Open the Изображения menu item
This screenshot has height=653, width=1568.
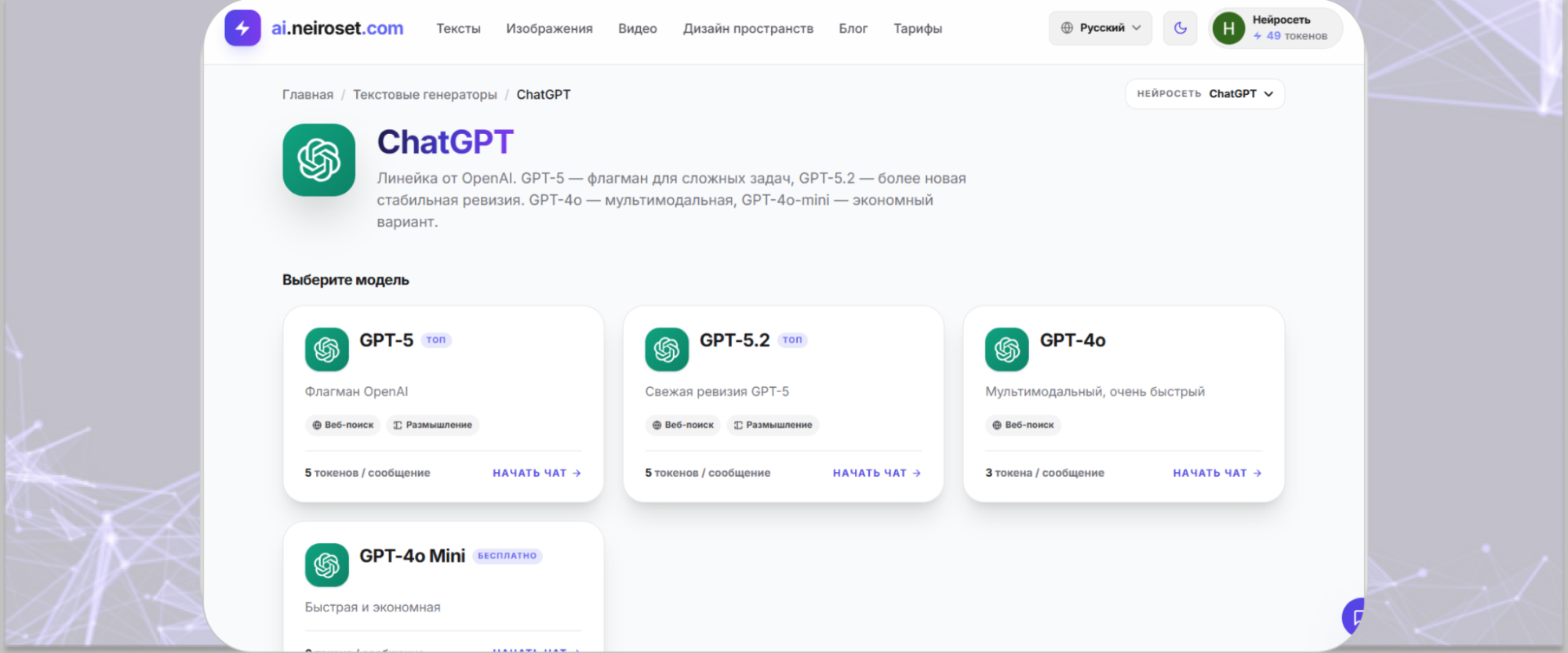(x=549, y=28)
